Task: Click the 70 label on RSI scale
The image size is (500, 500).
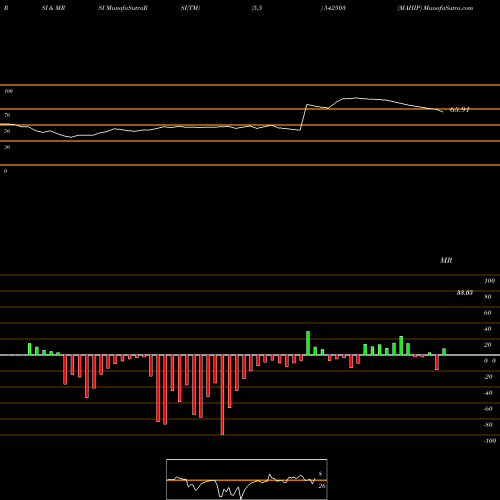Action: tap(7, 115)
